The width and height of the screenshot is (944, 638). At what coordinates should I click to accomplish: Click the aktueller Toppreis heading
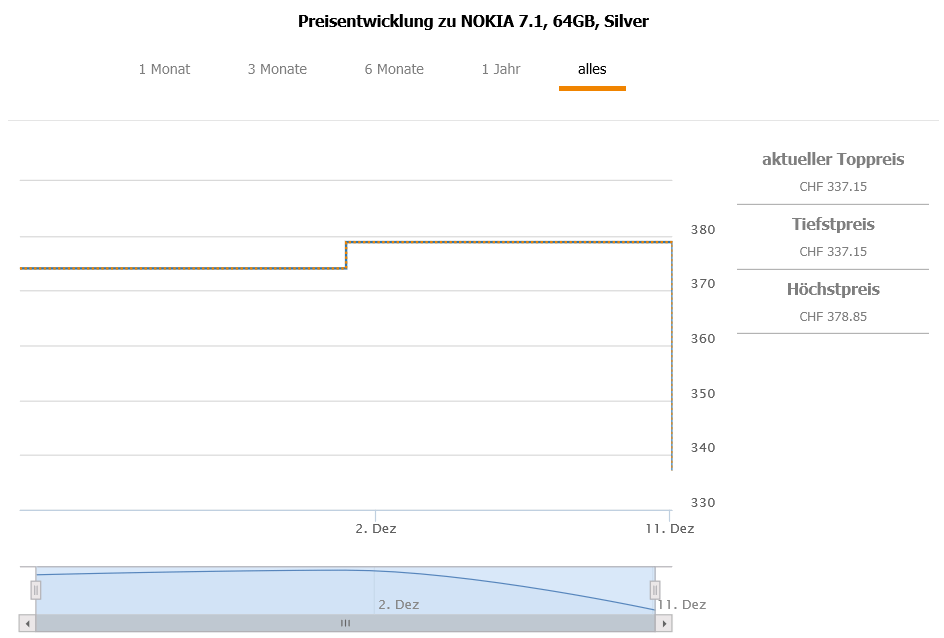pos(833,159)
